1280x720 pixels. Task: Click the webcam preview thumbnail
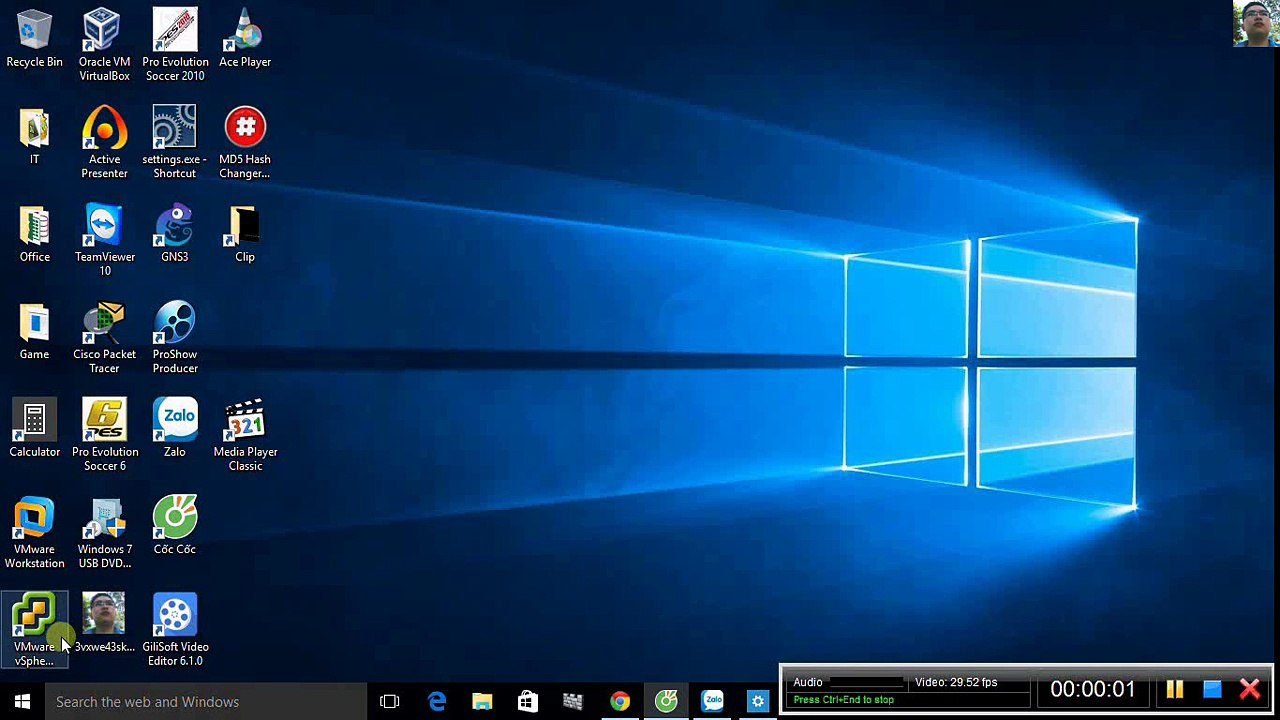click(1256, 24)
